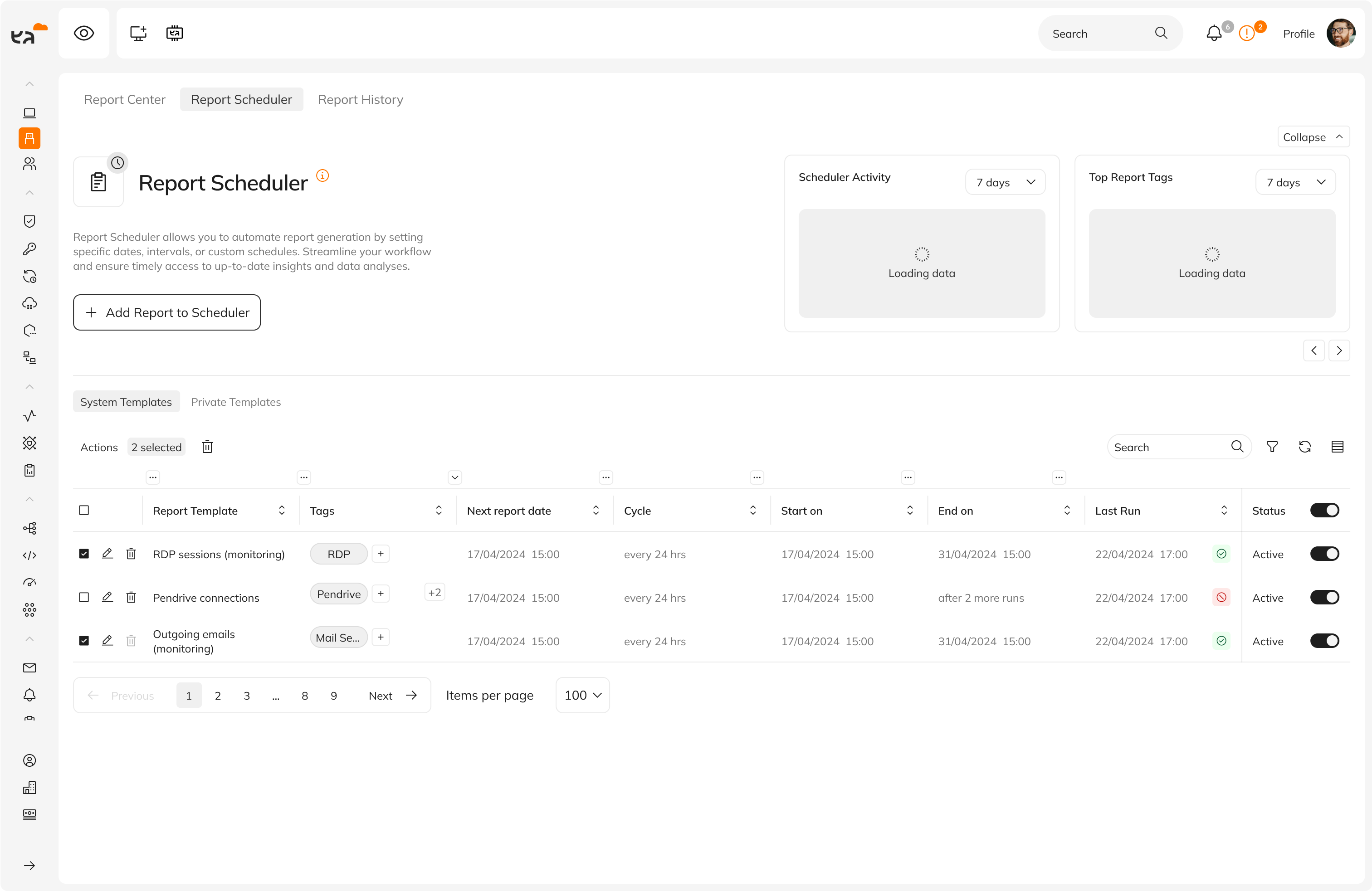This screenshot has height=891, width=1372.
Task: Open the Items per page 100 dropdown
Action: tap(582, 695)
